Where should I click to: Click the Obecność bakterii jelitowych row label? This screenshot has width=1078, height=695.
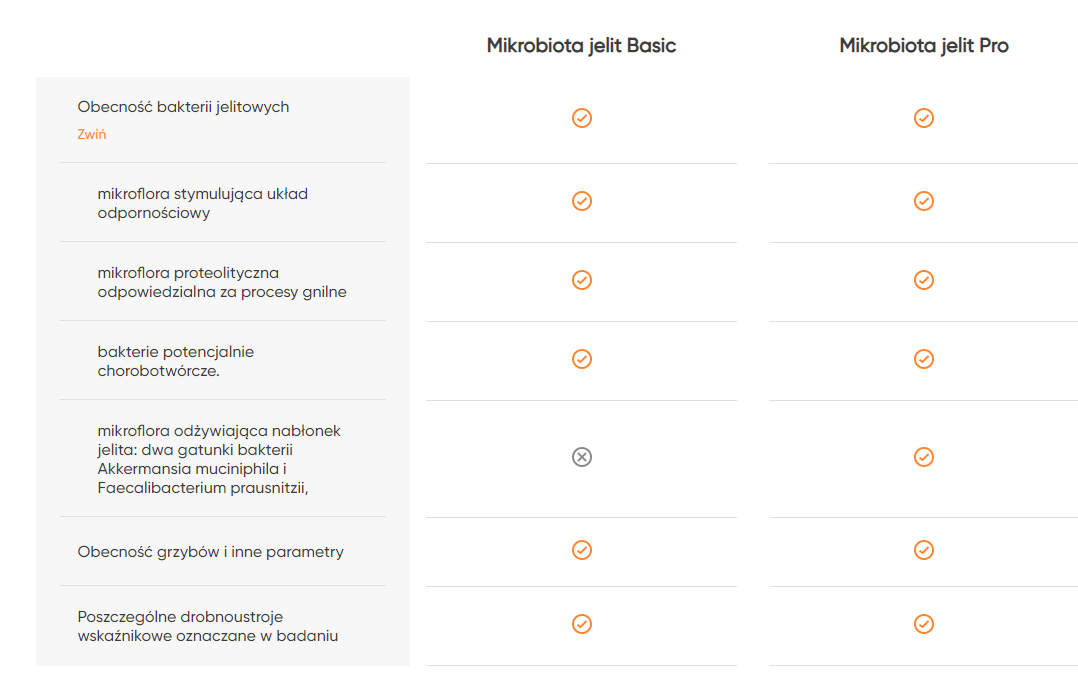coord(184,107)
